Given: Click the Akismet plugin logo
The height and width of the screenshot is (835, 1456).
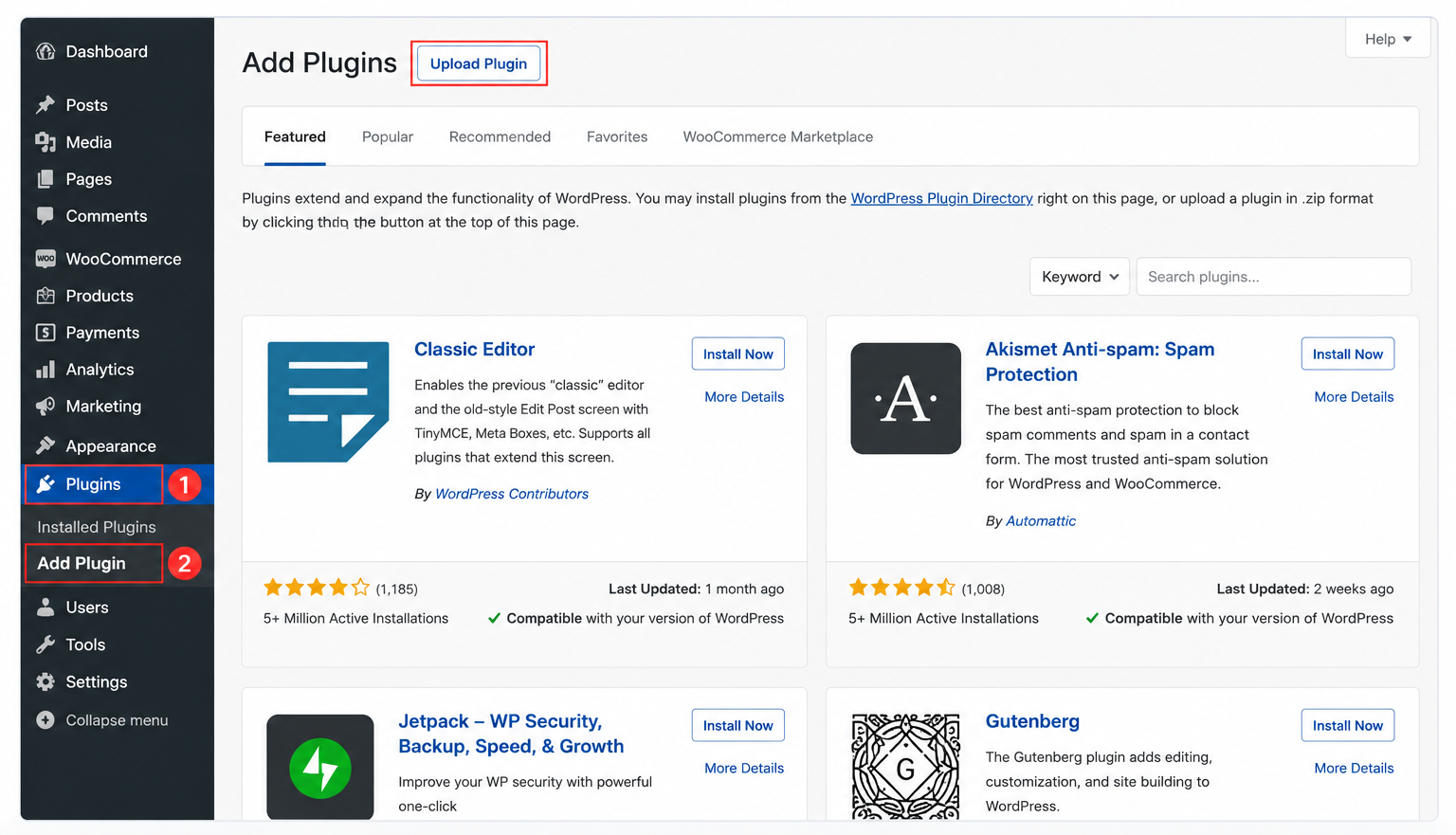Looking at the screenshot, I should point(906,398).
